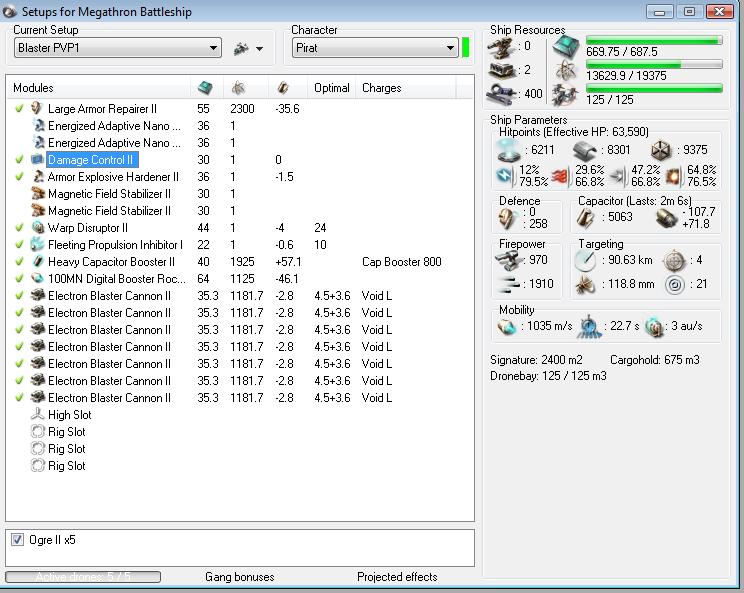Click the turret hardpoints icon in Ship Resources
This screenshot has height=593, width=744.
tap(501, 47)
